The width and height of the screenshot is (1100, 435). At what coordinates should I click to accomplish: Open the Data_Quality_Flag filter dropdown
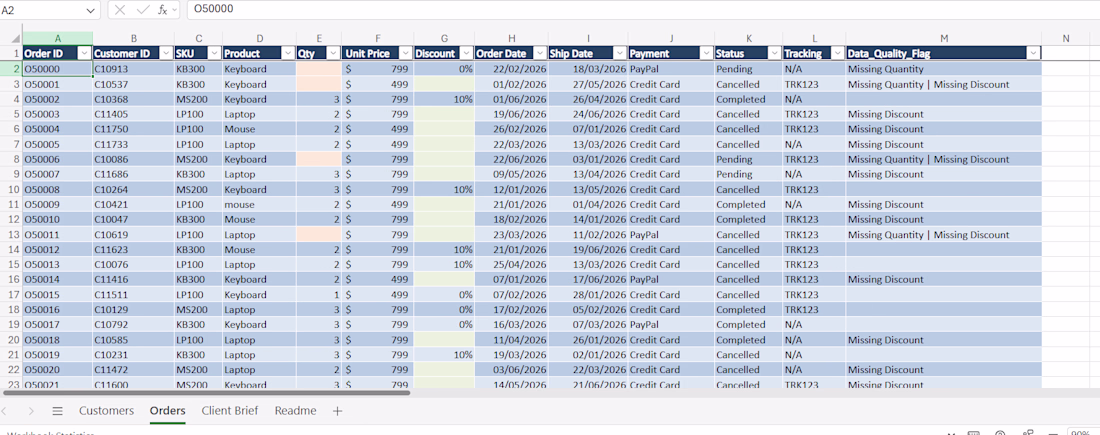[1033, 53]
